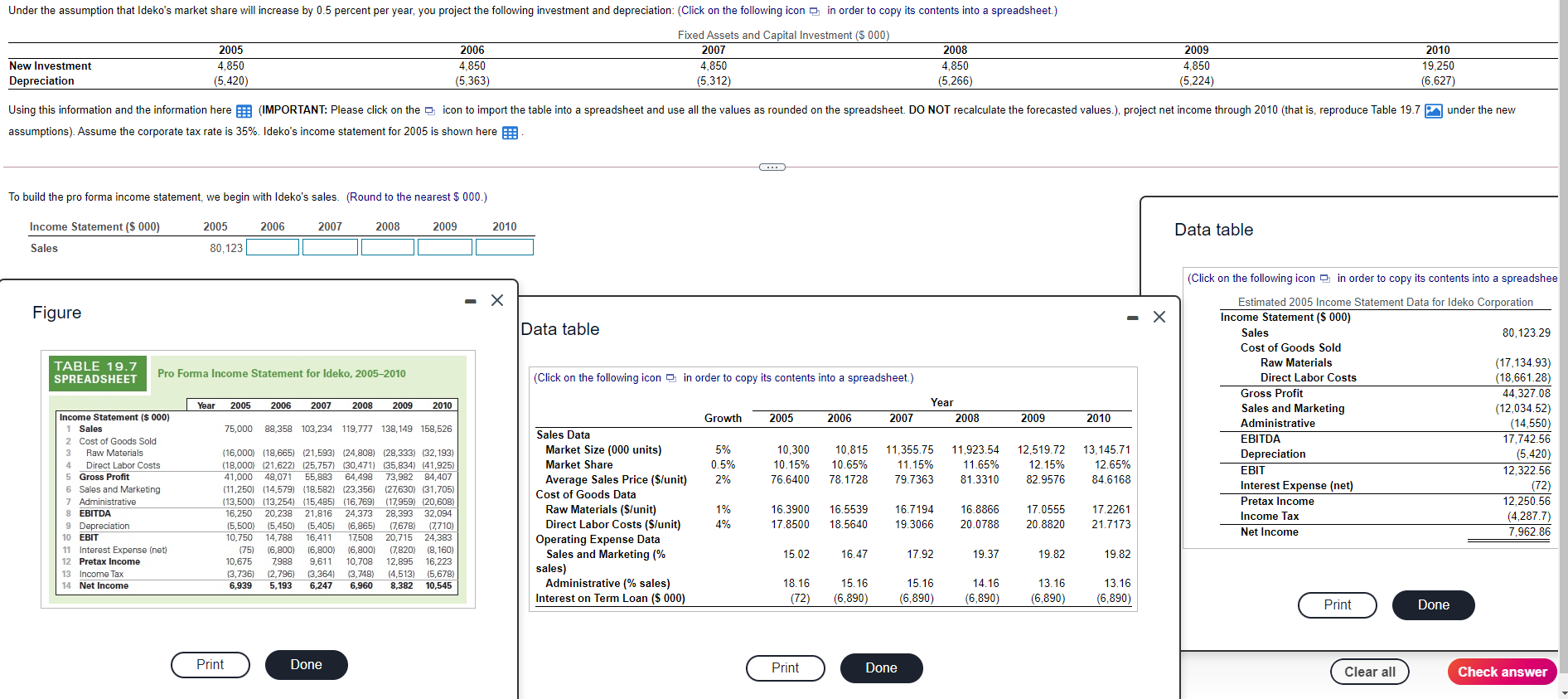Screen dimensions: 1568x699
Task: Click the Clear all button
Action: click(1369, 672)
